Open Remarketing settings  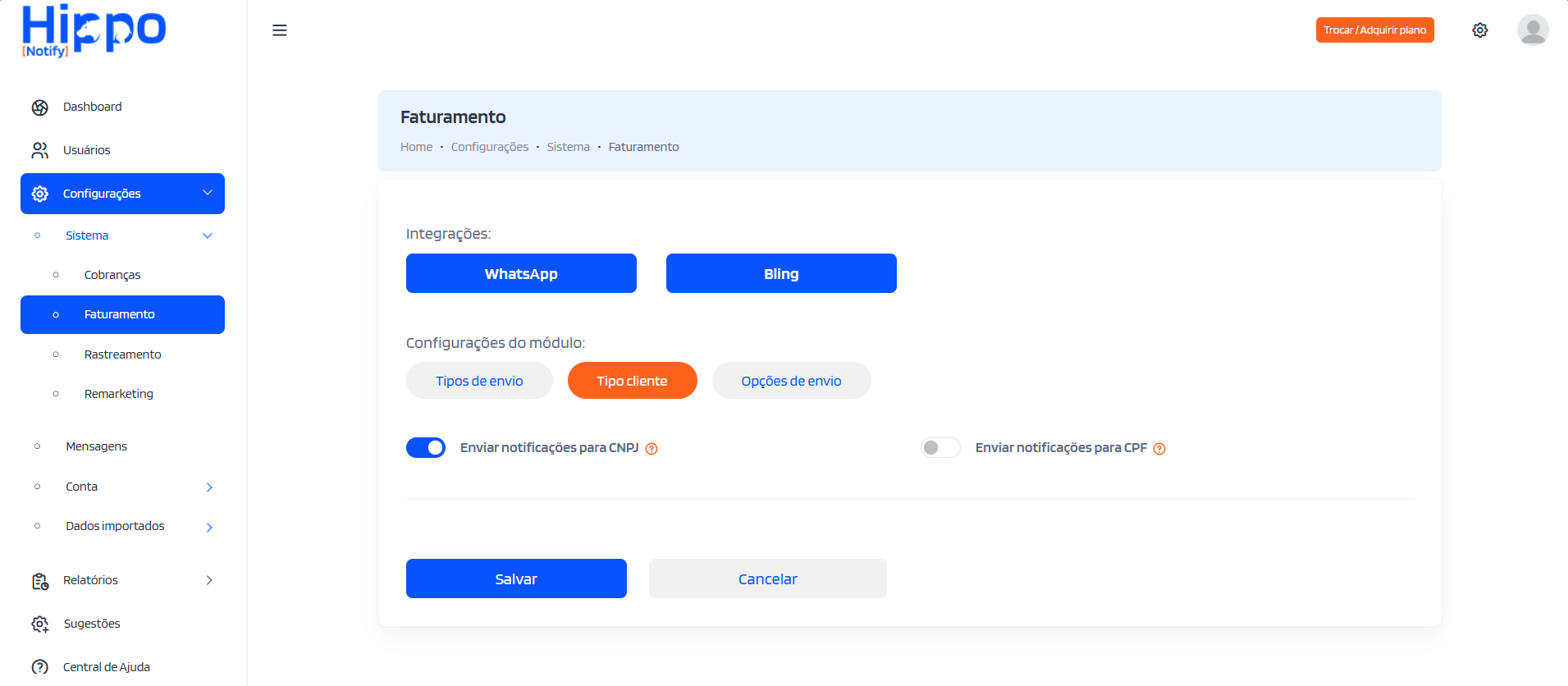[118, 394]
